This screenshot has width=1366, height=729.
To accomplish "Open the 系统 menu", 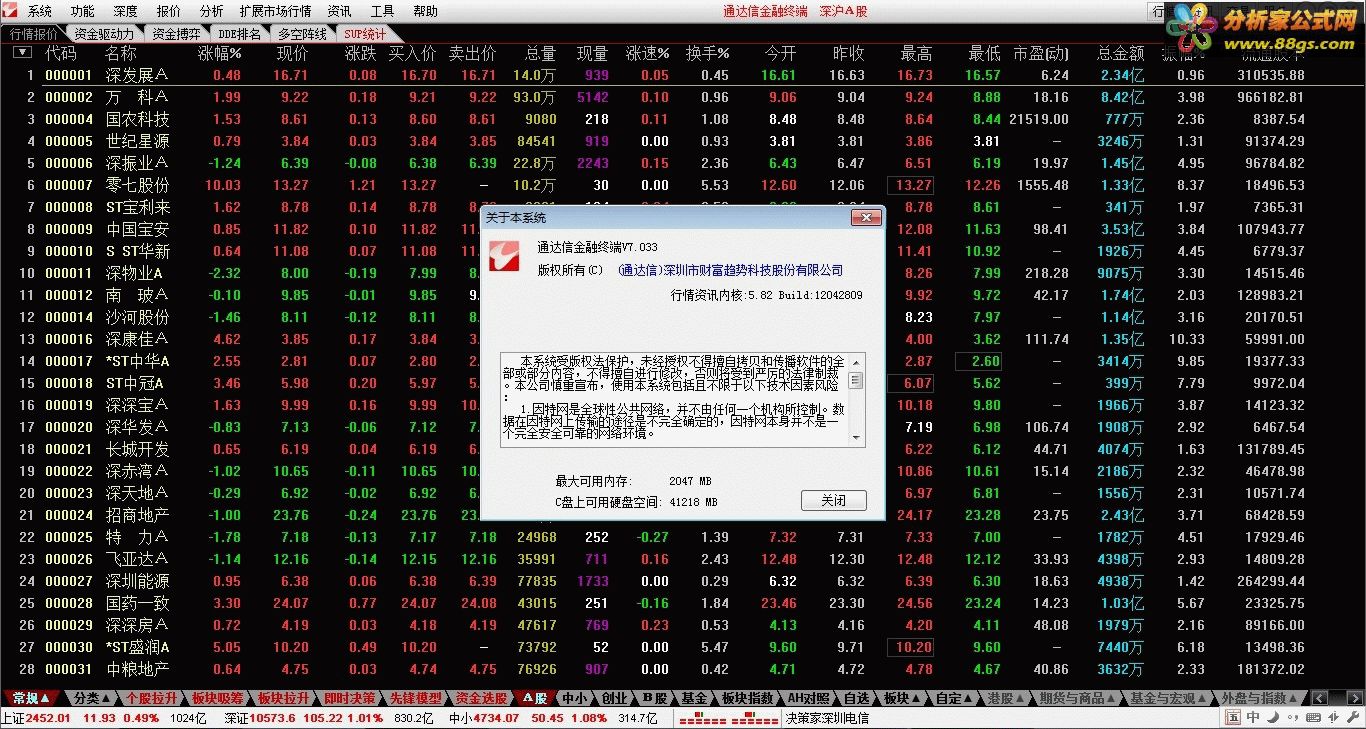I will click(39, 12).
